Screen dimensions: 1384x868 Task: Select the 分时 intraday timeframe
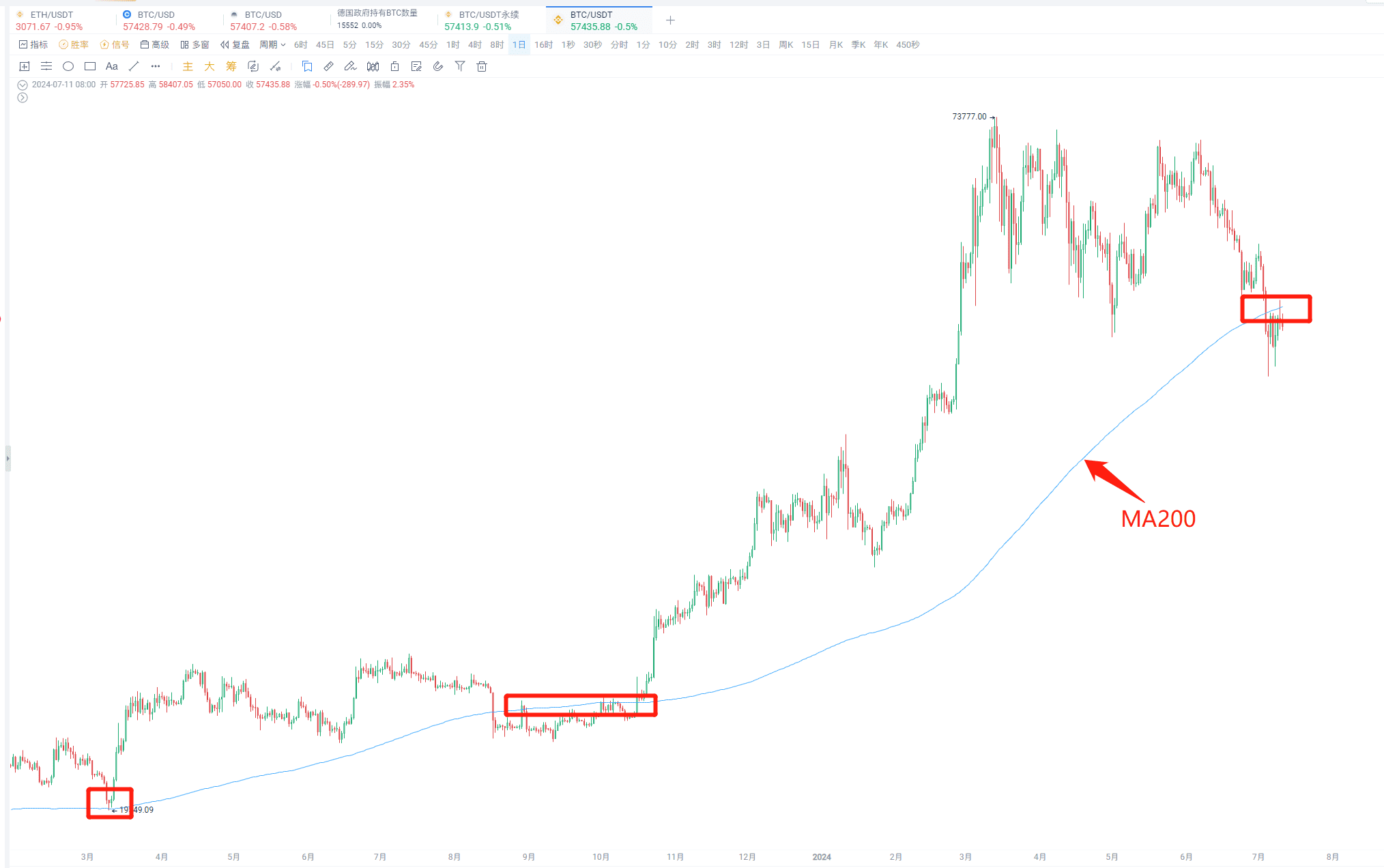[x=619, y=45]
